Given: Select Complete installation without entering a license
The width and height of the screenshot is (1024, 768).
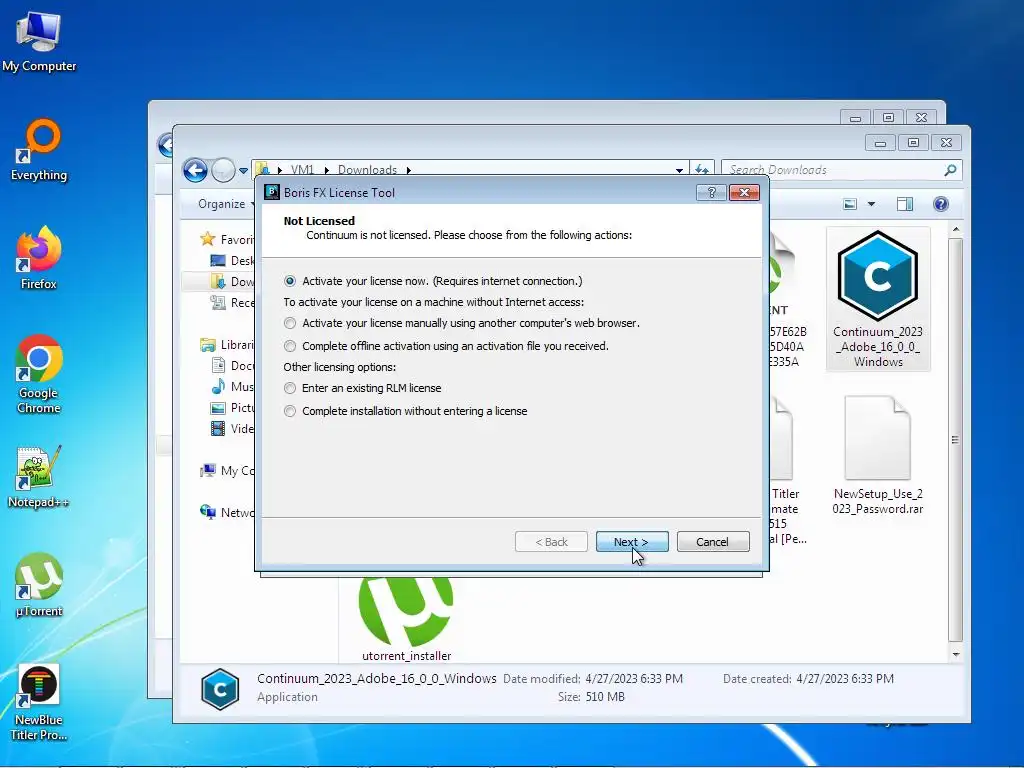Looking at the screenshot, I should coord(290,411).
